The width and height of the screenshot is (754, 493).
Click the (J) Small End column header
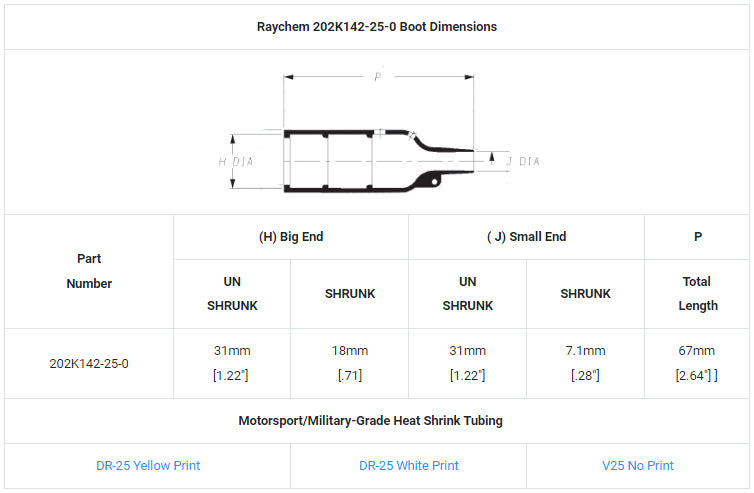coord(526,237)
